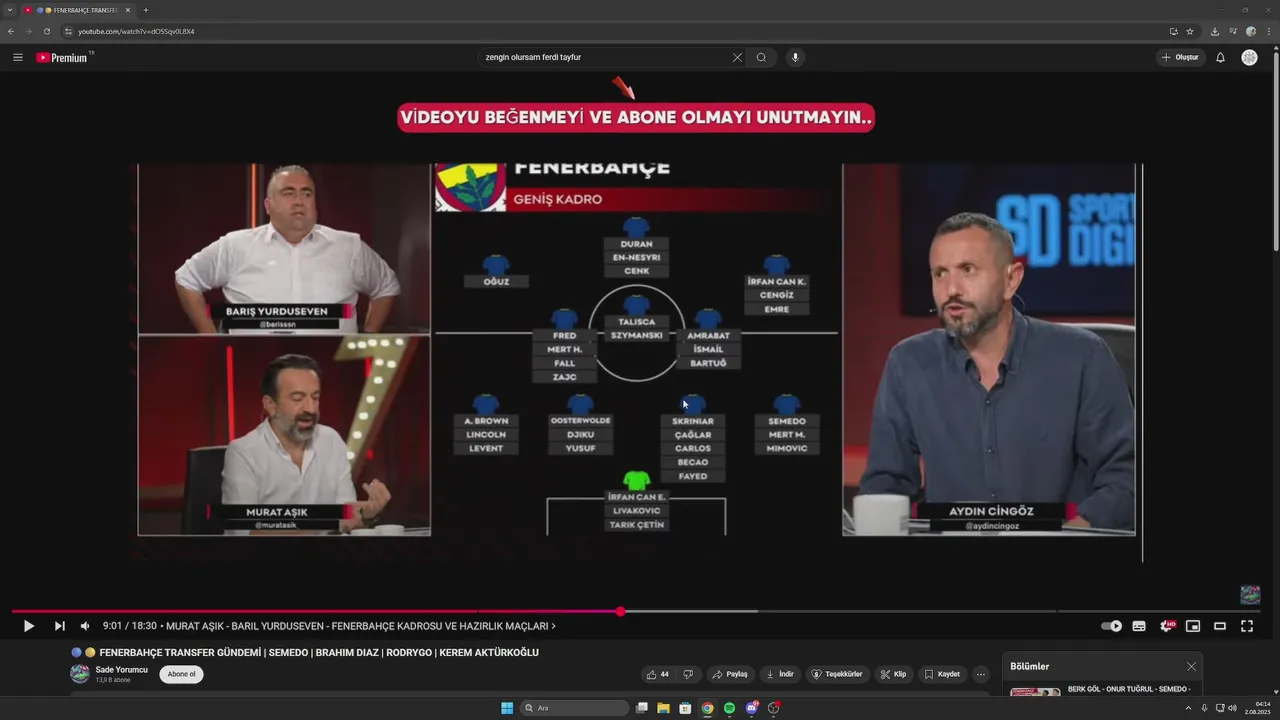Viewport: 1280px width, 720px height.
Task: Toggle the autoplay switch
Action: 1111,626
